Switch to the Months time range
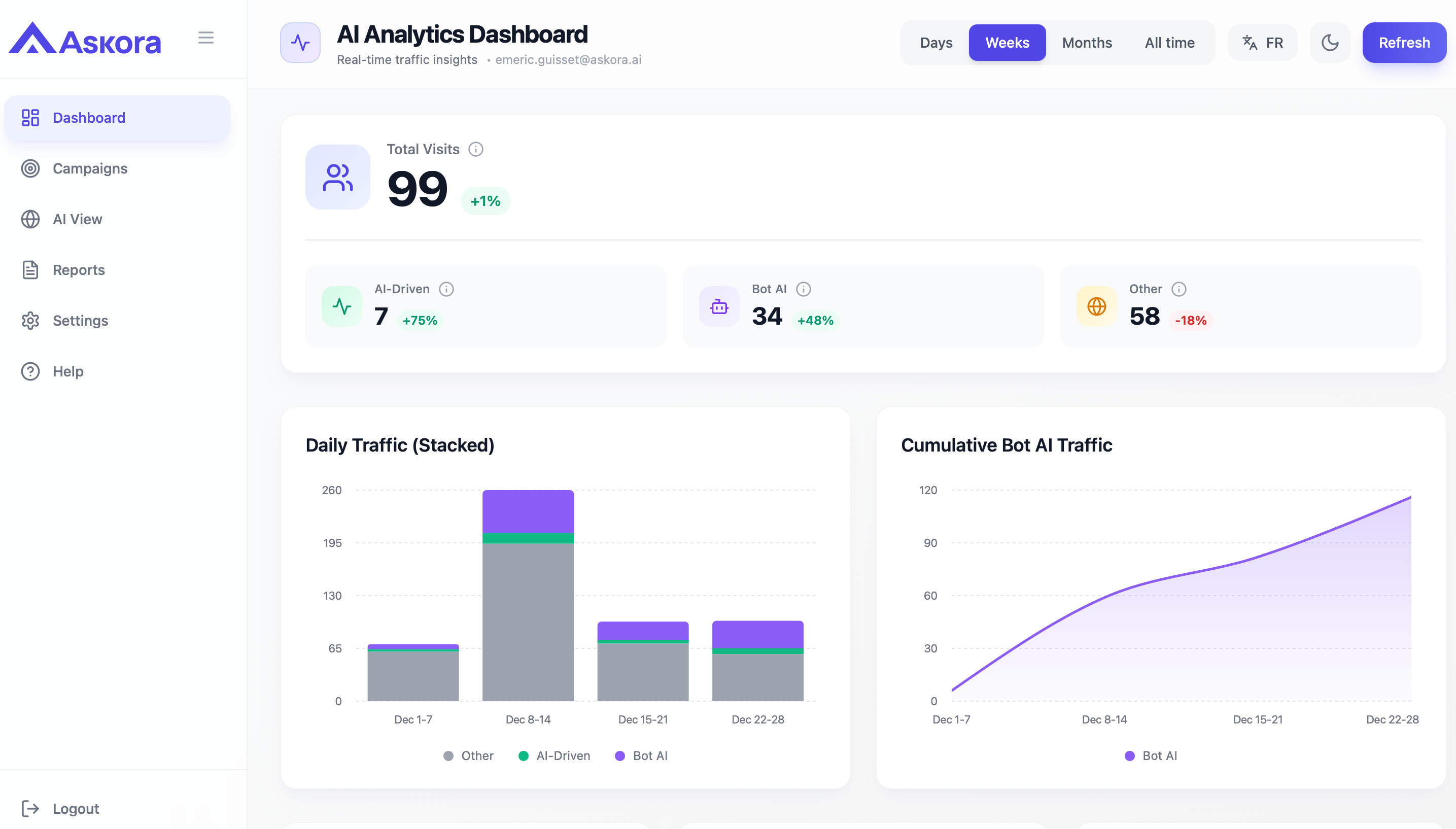The width and height of the screenshot is (1456, 829). (x=1086, y=42)
